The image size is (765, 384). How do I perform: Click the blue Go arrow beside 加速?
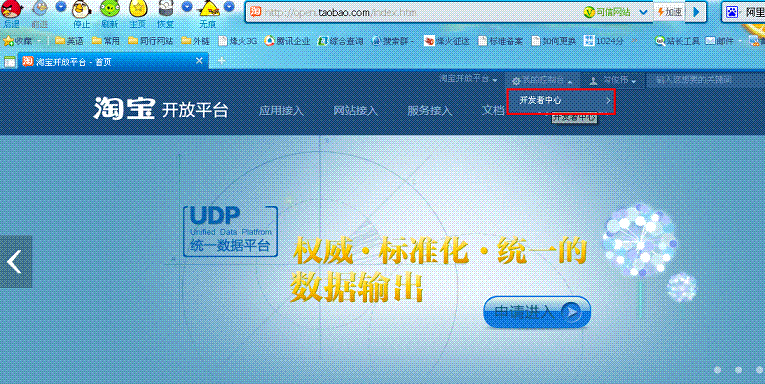point(696,12)
